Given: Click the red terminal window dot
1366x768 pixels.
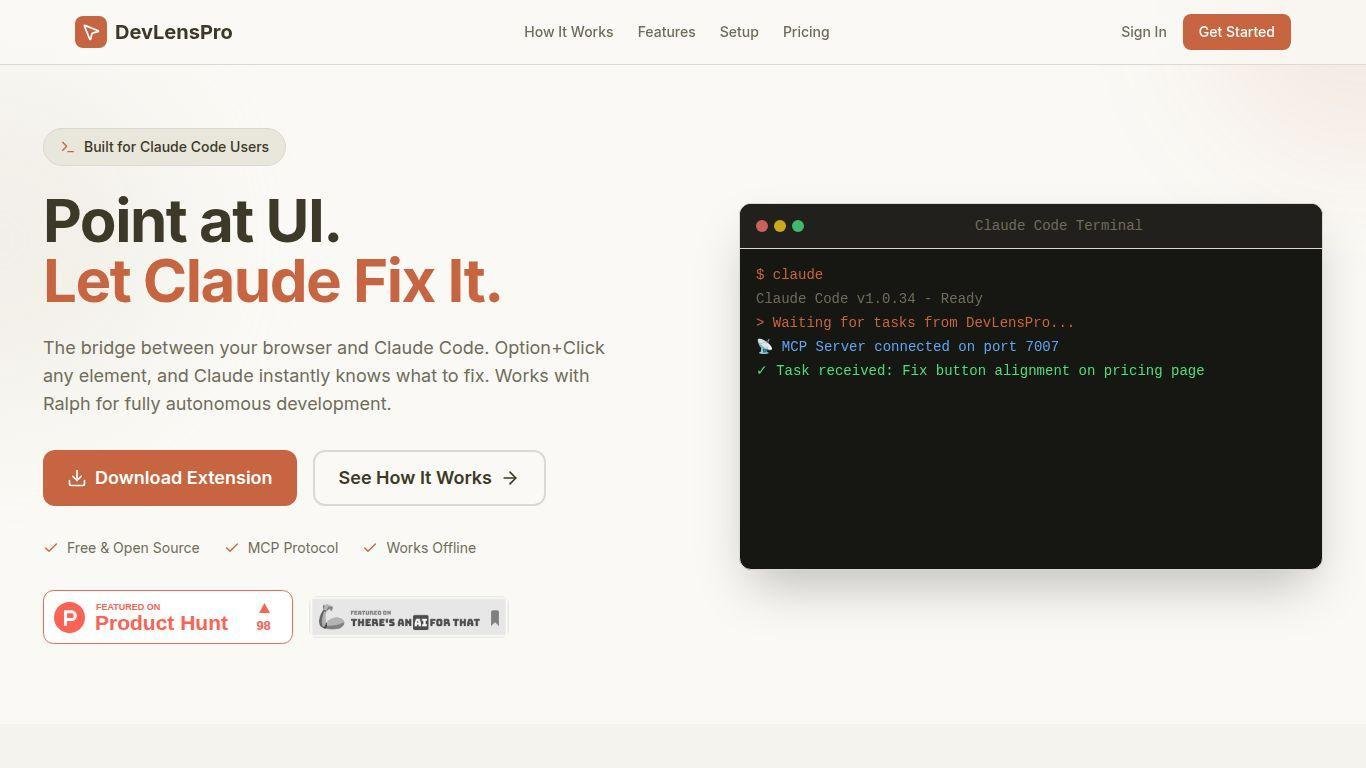Looking at the screenshot, I should [x=762, y=226].
